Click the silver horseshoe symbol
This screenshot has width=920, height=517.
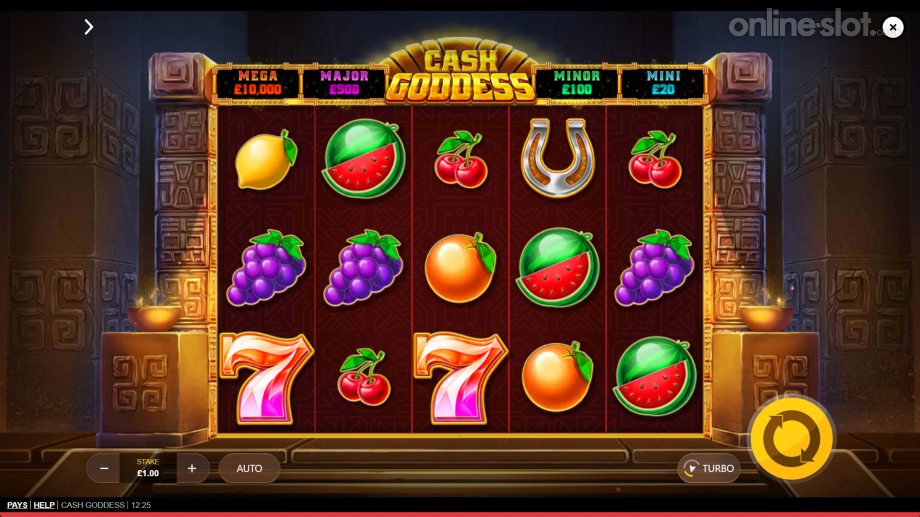tap(557, 157)
